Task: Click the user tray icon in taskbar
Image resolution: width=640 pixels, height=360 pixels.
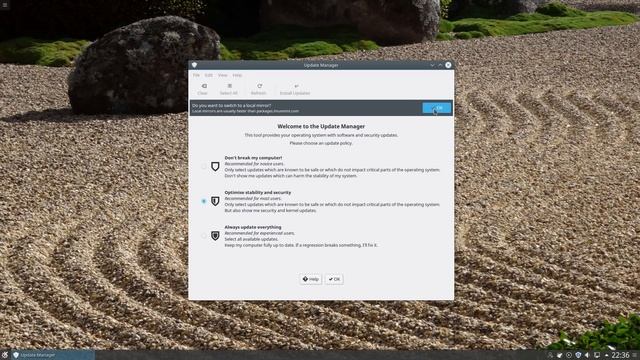Action: click(x=550, y=355)
